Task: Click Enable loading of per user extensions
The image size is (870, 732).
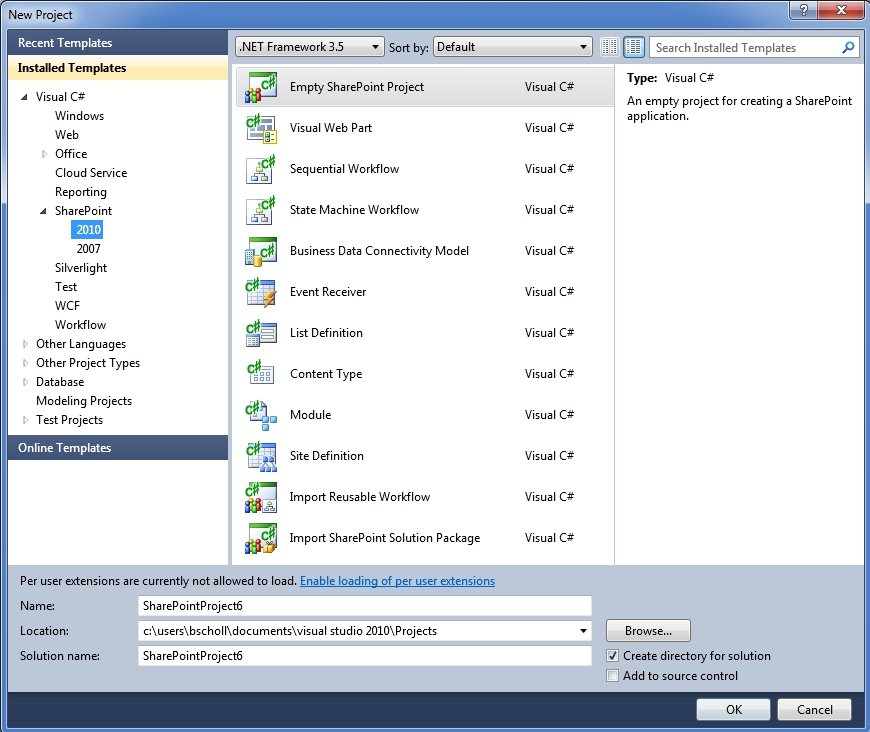Action: pyautogui.click(x=397, y=581)
